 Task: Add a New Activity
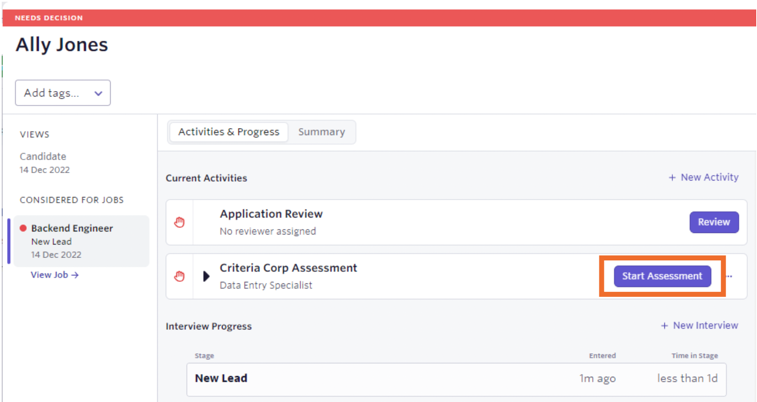(x=703, y=177)
